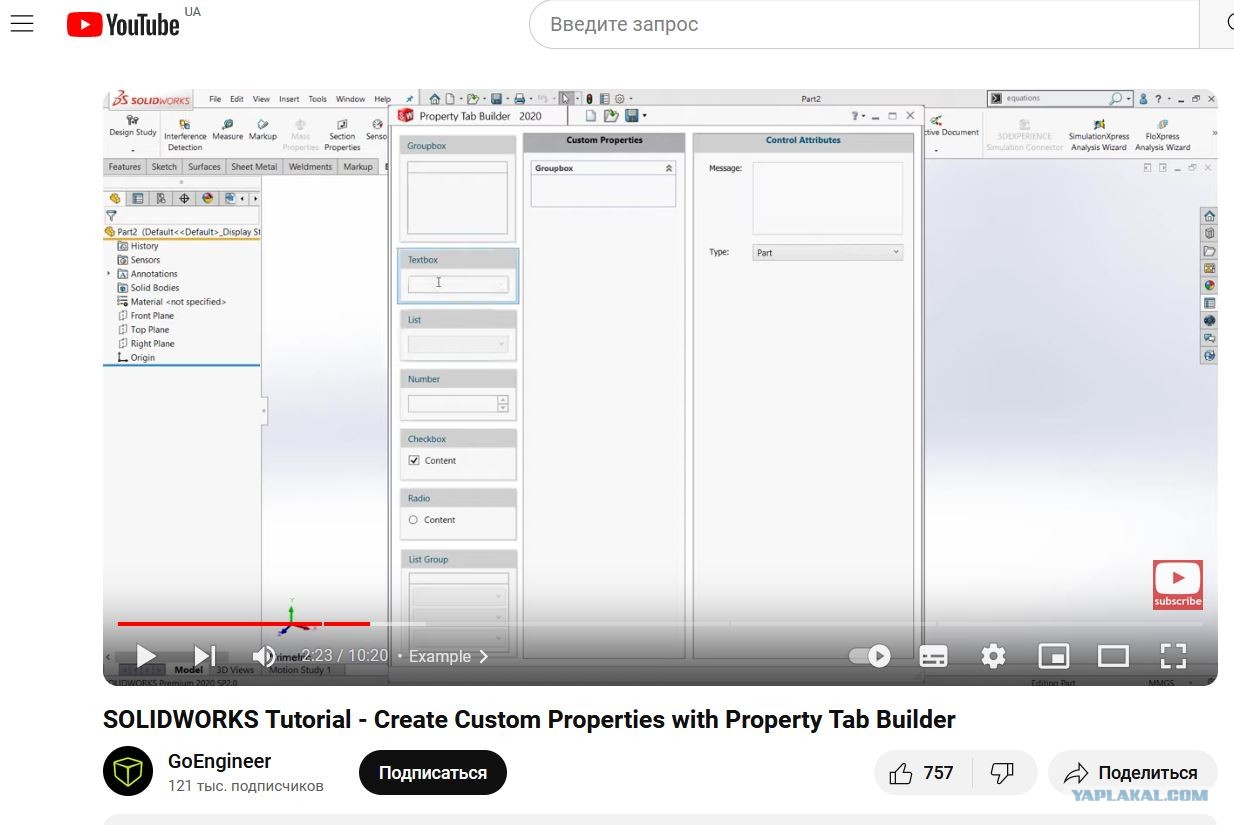The width and height of the screenshot is (1234, 825).
Task: Like the video (757)
Action: click(x=924, y=773)
